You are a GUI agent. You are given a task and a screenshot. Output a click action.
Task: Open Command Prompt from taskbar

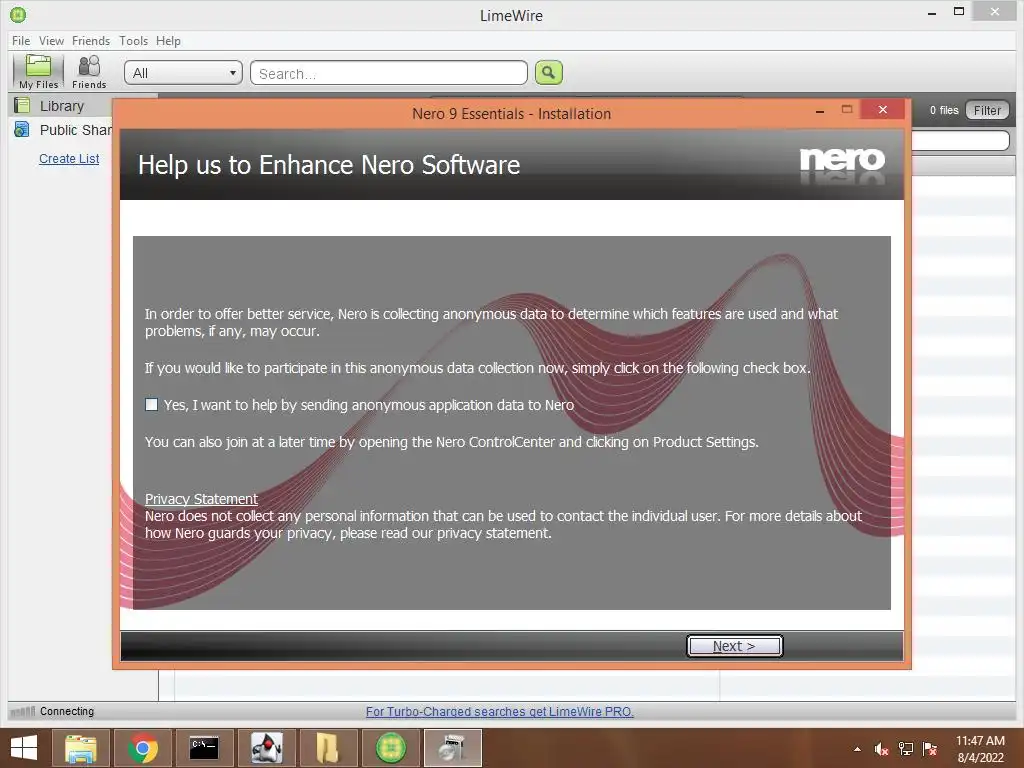point(204,748)
